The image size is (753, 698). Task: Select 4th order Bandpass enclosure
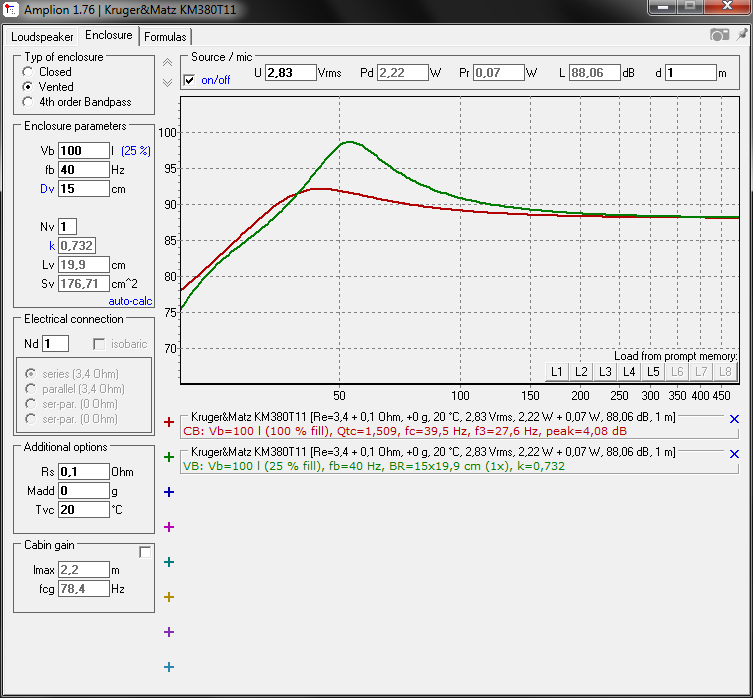tap(28, 102)
